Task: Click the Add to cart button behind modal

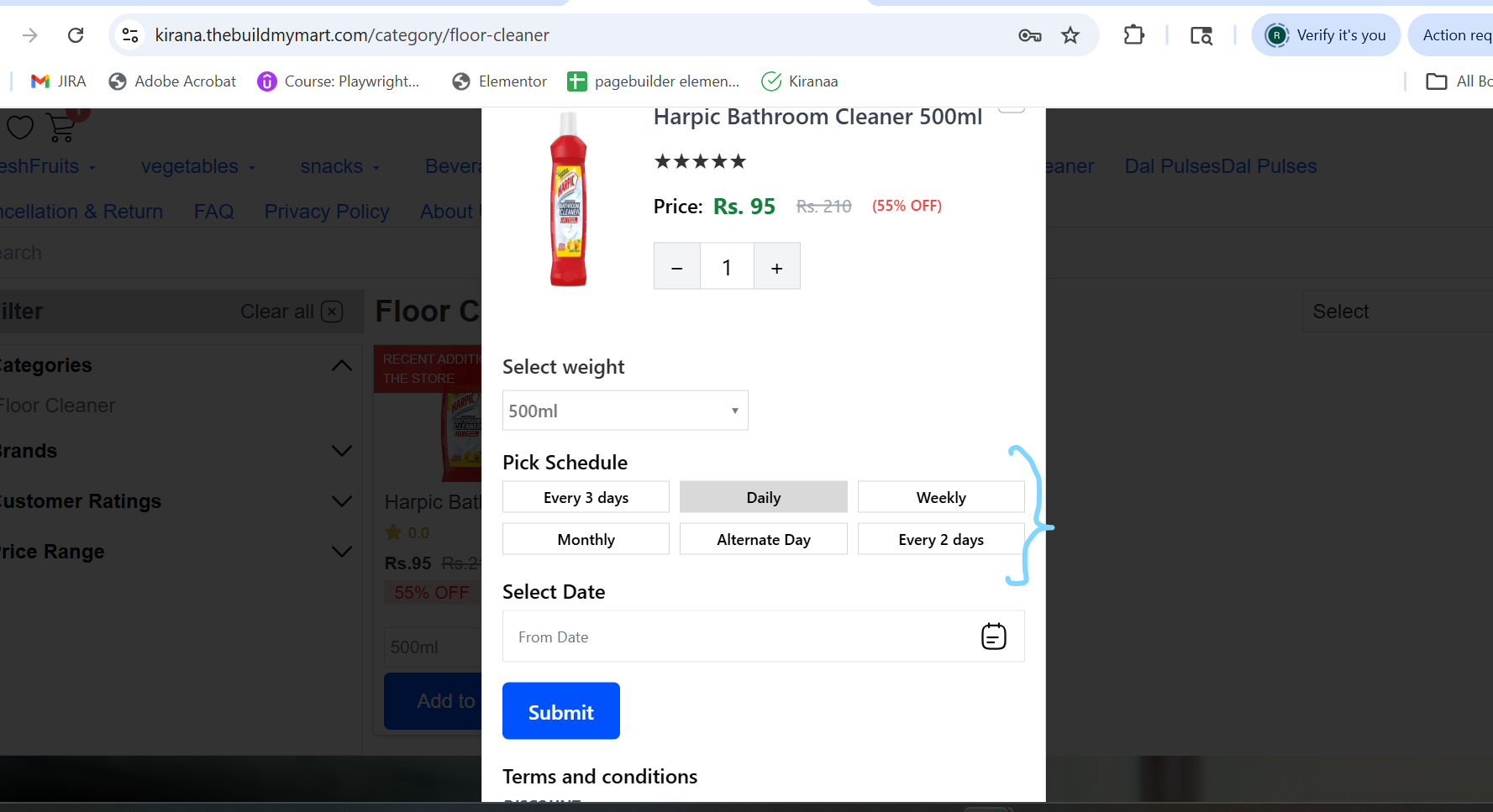Action: 434,701
